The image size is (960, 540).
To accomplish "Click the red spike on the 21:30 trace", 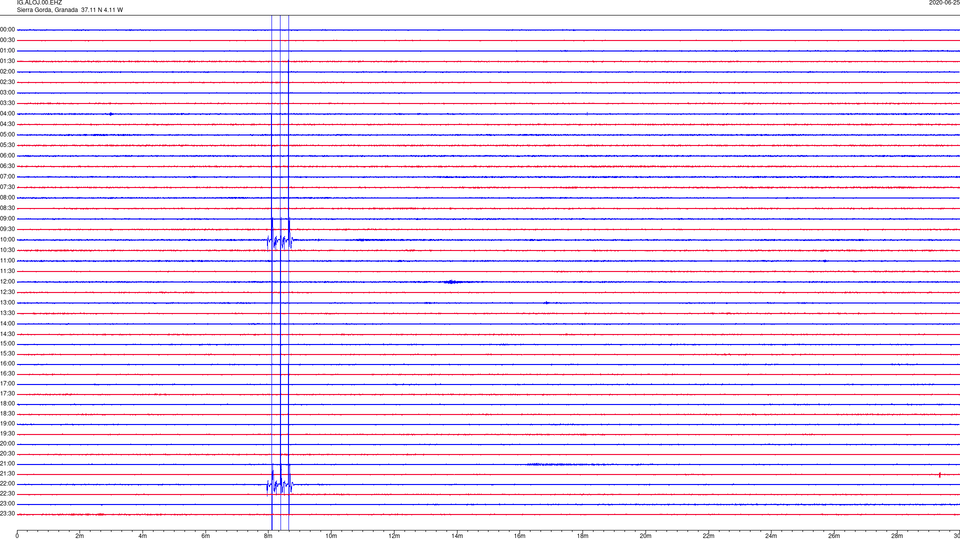I will (940, 474).
